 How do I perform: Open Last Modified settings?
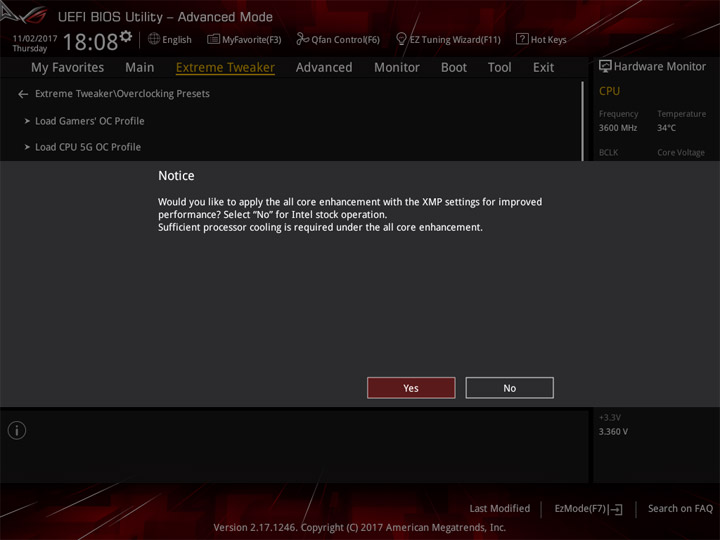(x=500, y=508)
